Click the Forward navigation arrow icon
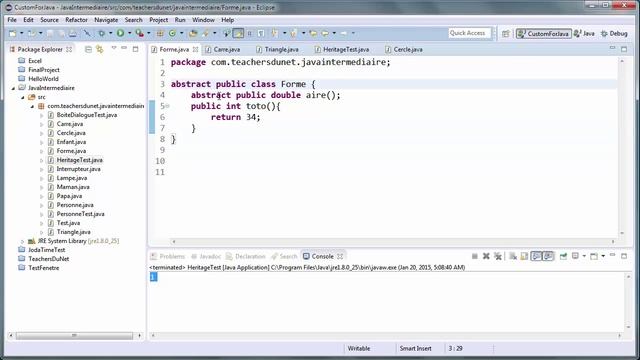 pyautogui.click(x=344, y=33)
